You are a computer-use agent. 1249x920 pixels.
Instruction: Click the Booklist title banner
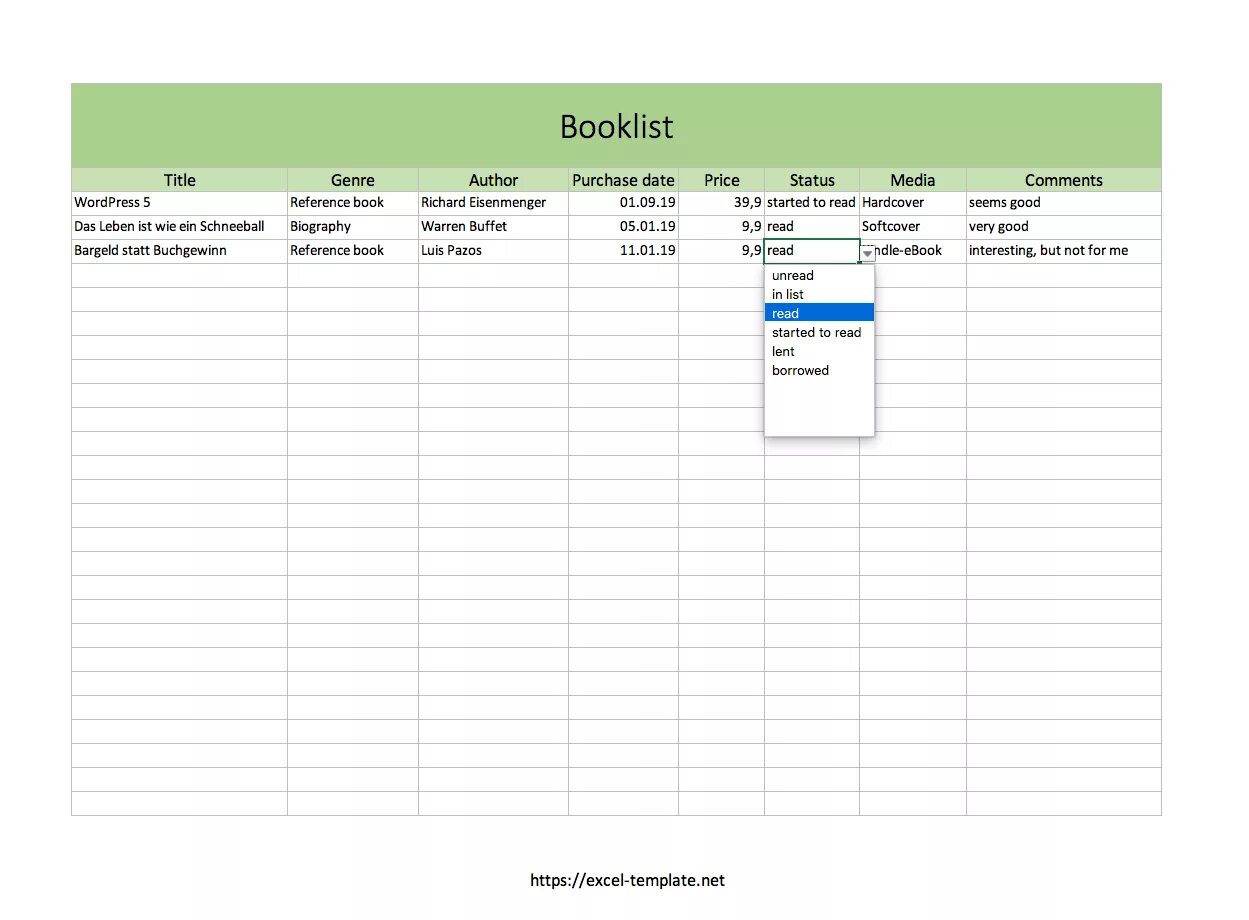tap(616, 126)
